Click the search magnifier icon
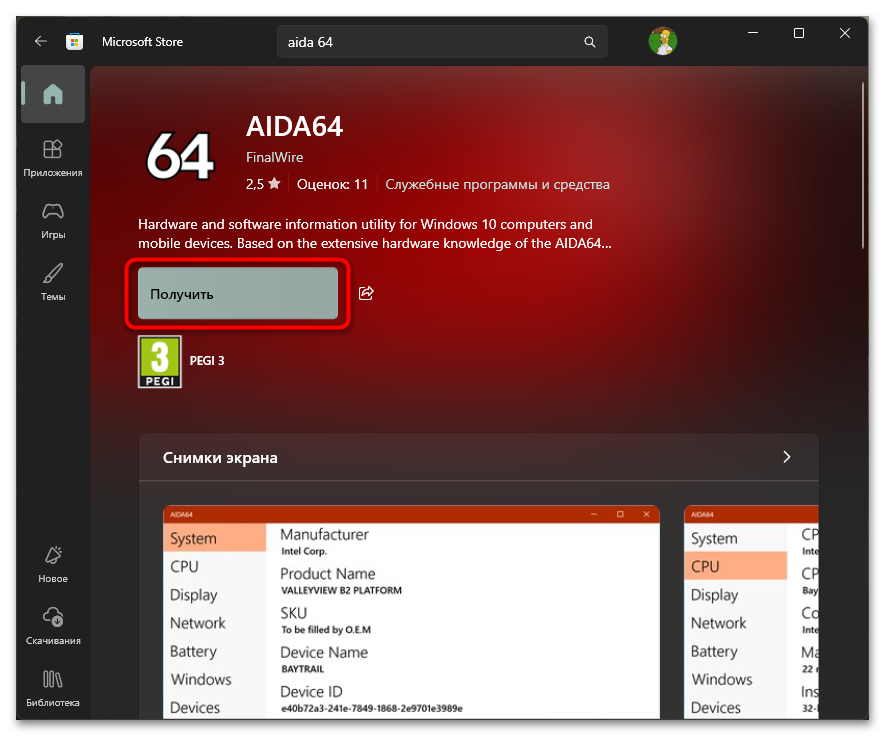 [590, 42]
